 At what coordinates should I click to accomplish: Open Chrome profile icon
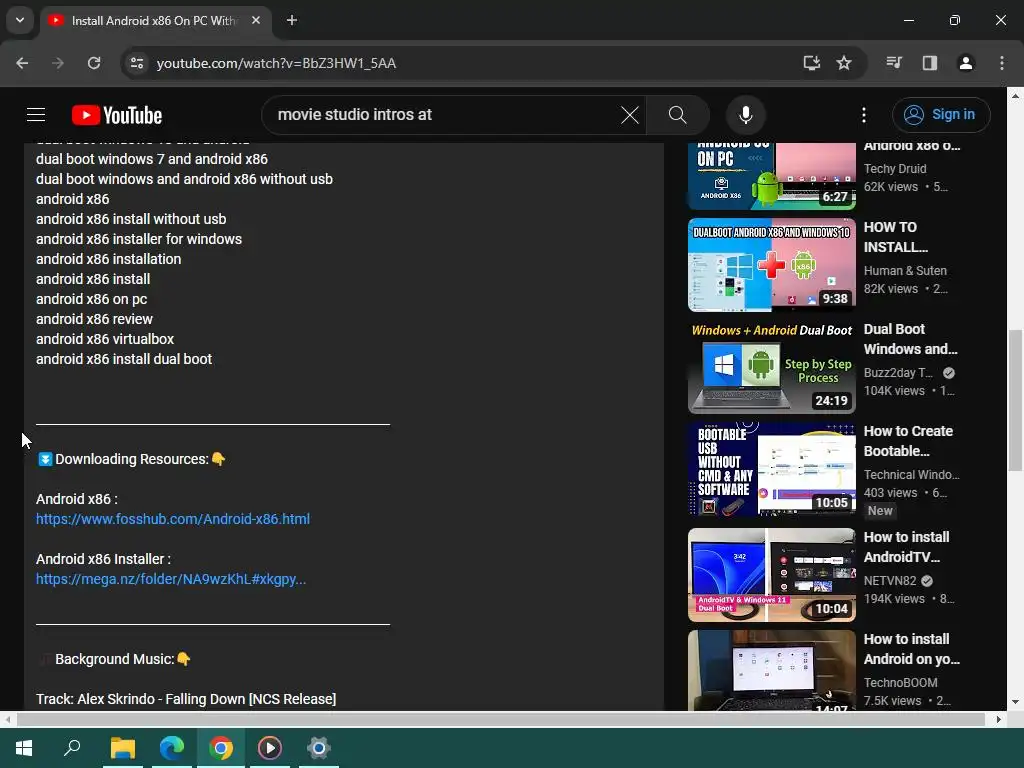coord(966,63)
